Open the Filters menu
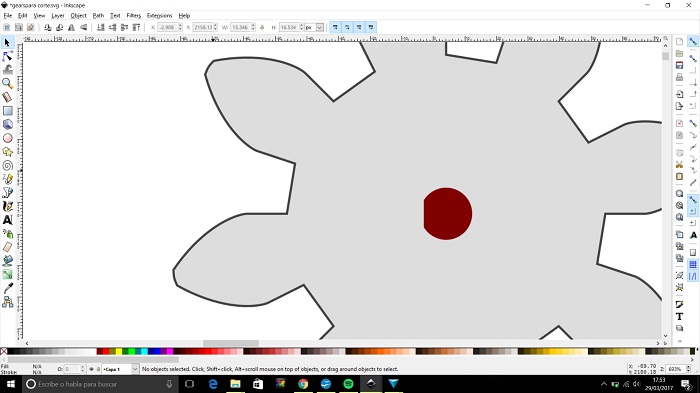This screenshot has width=700, height=393. (133, 16)
